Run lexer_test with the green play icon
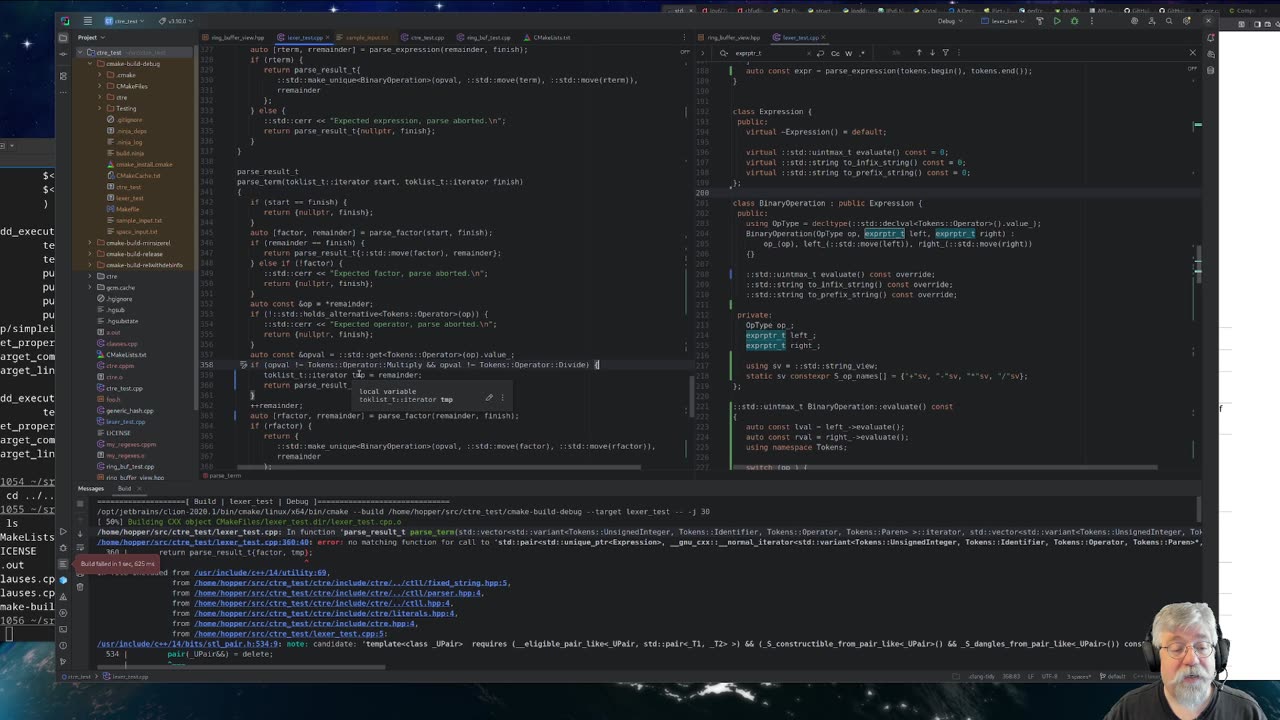 1057,21
